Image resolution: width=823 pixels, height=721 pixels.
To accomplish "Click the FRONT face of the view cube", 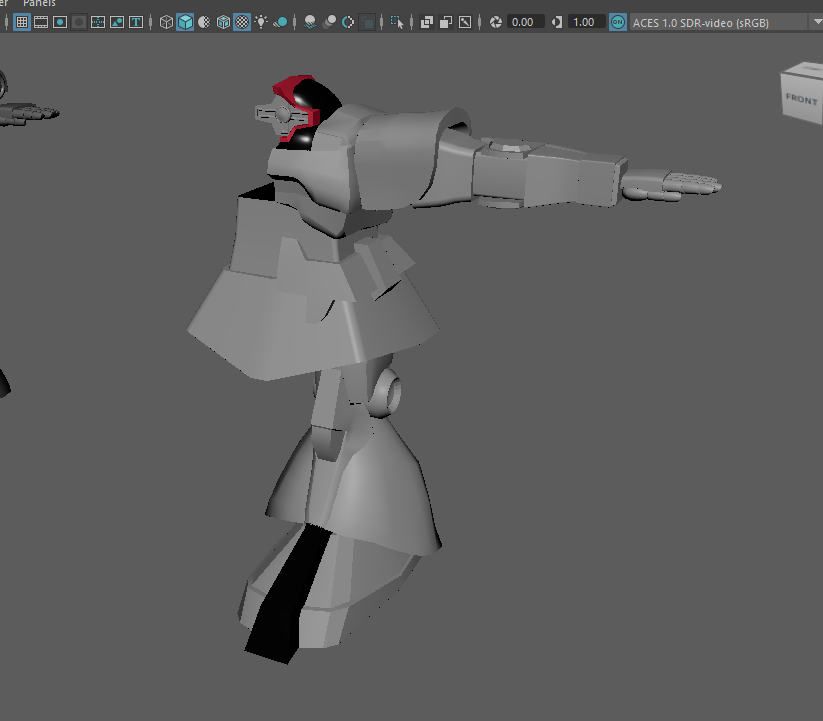I will (x=801, y=99).
